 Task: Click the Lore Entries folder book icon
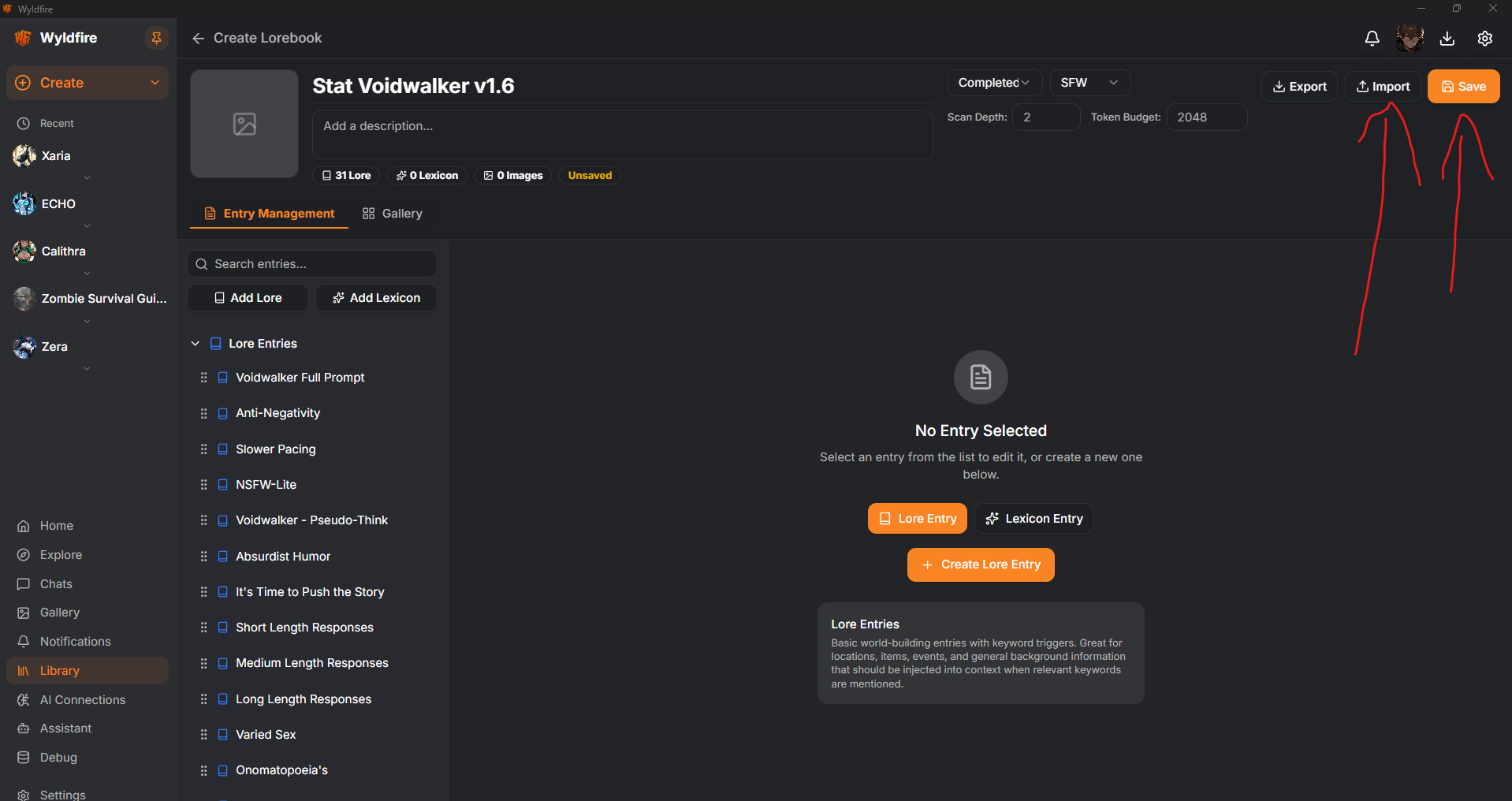click(215, 344)
